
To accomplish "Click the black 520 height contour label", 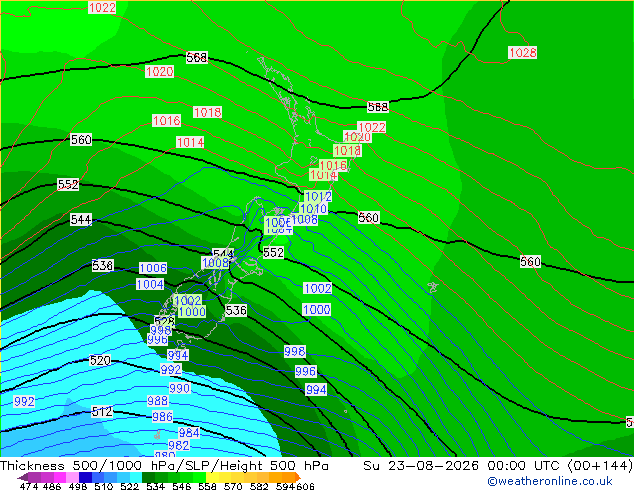I will [100, 360].
